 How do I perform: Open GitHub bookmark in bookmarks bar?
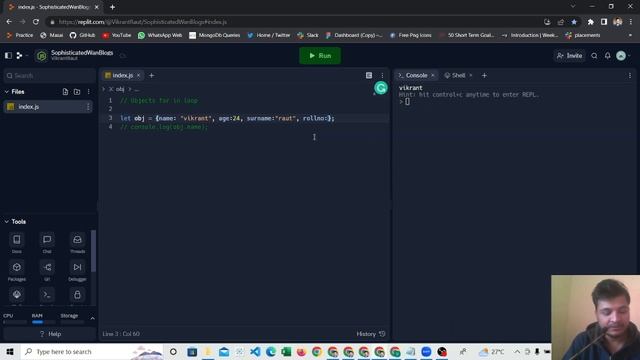[x=82, y=36]
